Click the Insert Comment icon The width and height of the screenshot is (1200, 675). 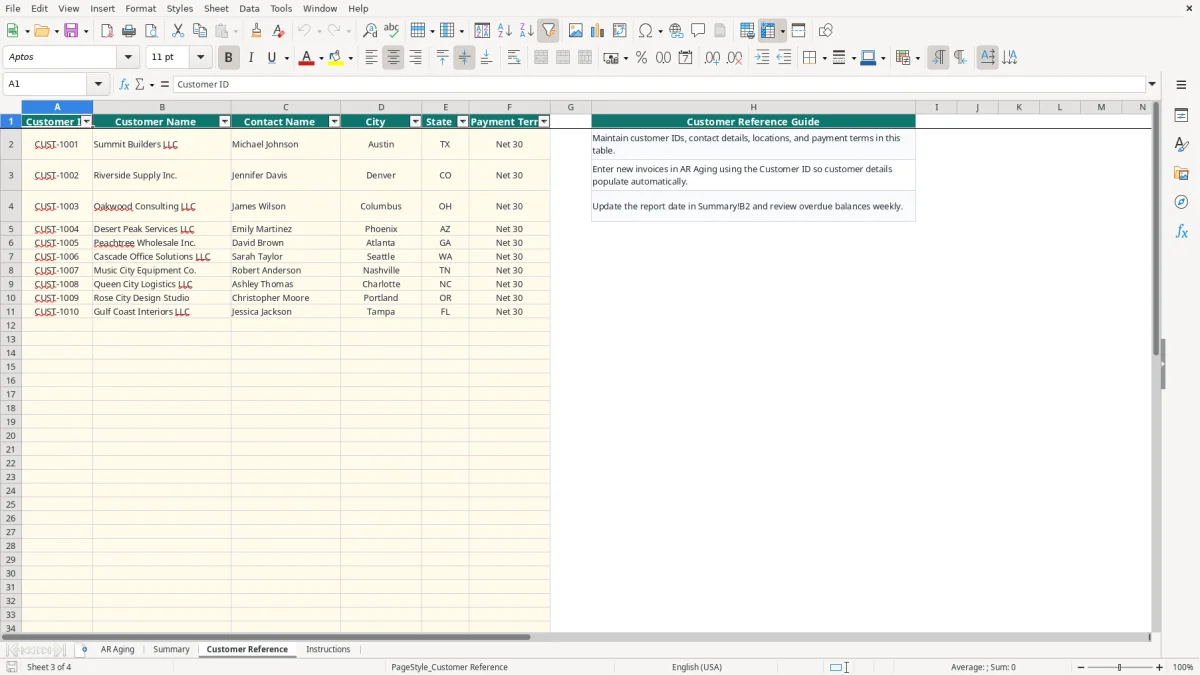(x=698, y=31)
